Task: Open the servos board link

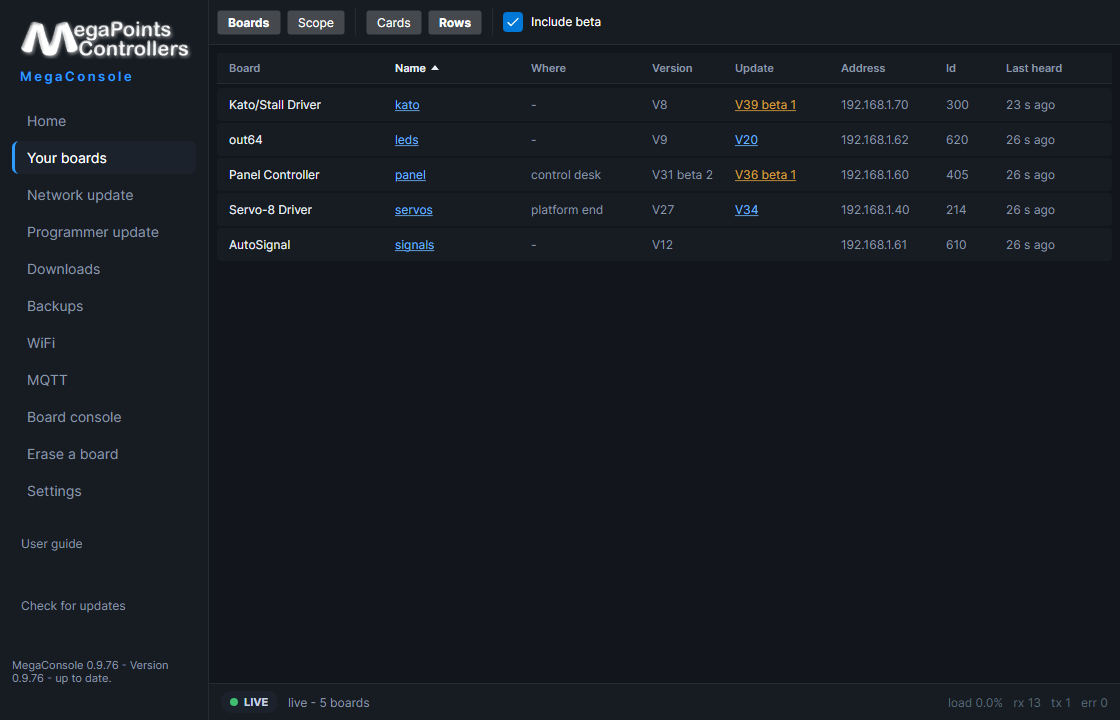Action: click(414, 210)
